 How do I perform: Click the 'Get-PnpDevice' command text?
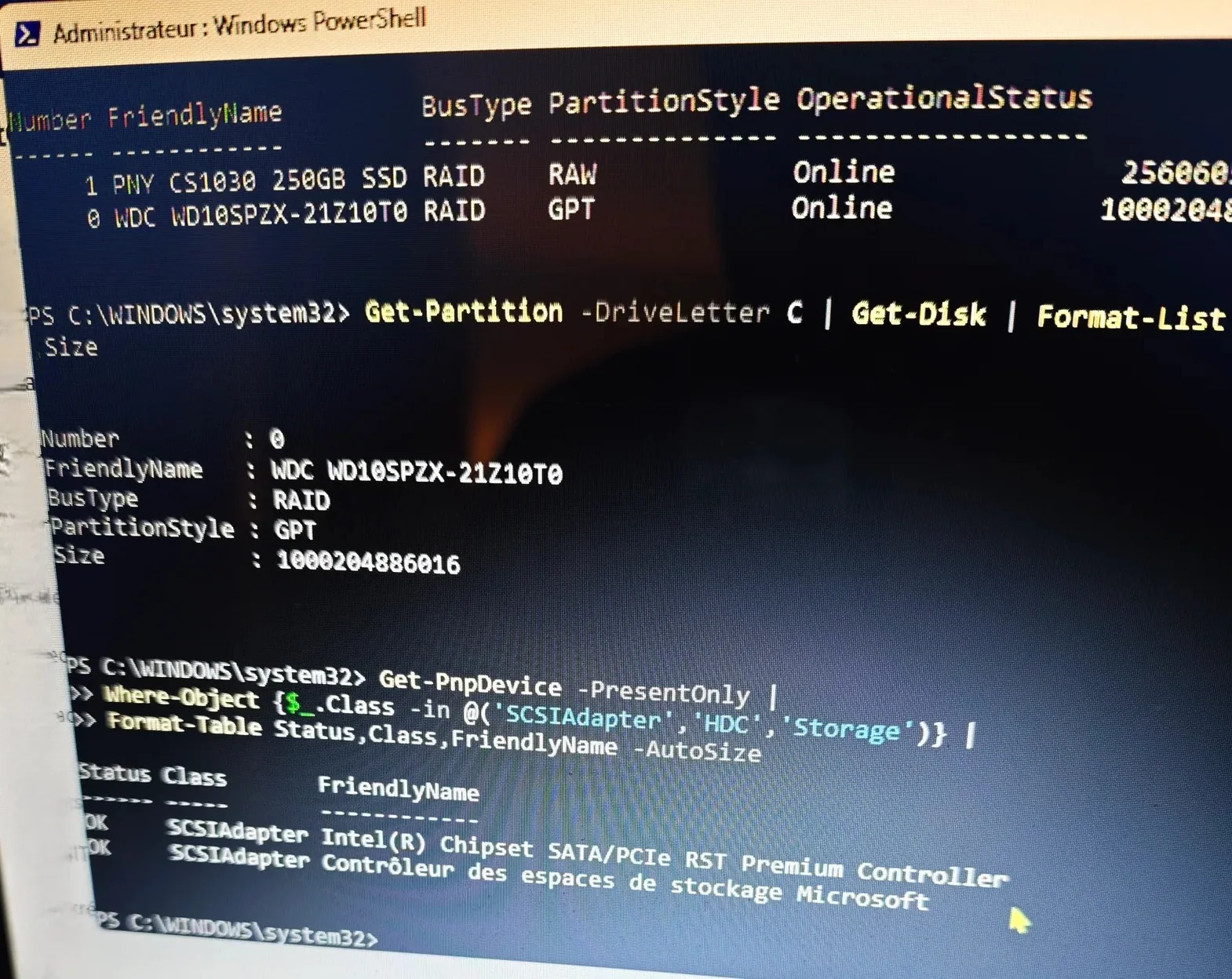(x=470, y=682)
